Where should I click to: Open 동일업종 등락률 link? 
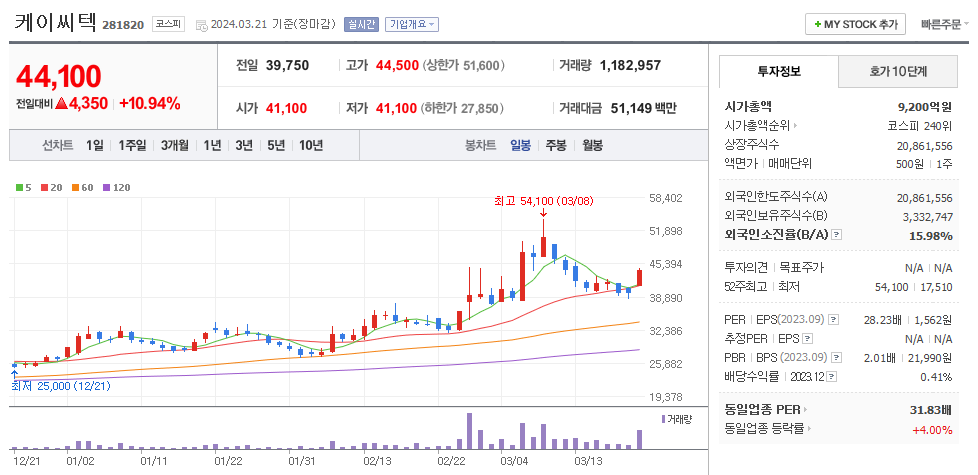click(770, 429)
